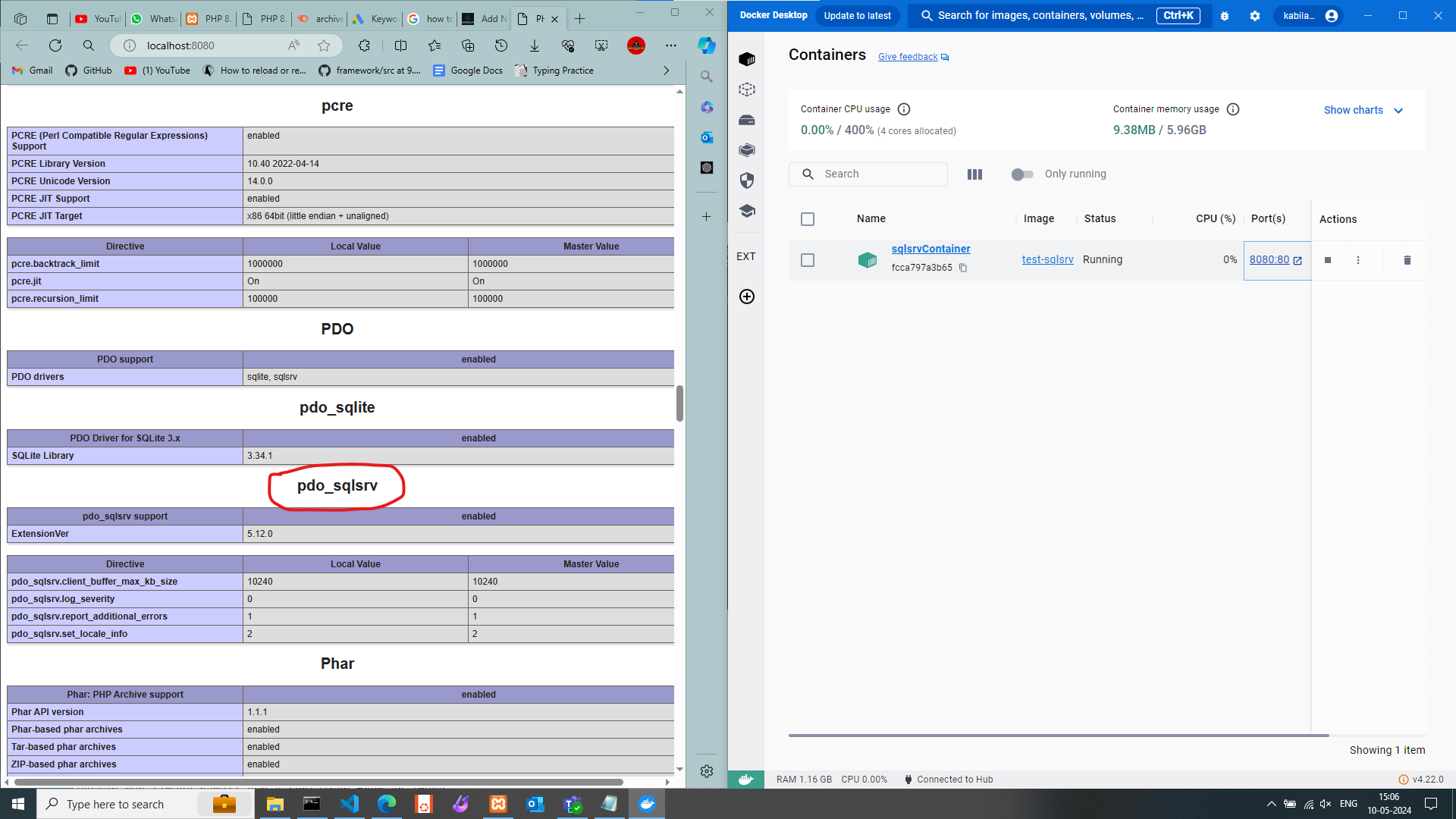Toggle Only running containers switch
This screenshot has width=1456, height=819.
tap(1022, 174)
